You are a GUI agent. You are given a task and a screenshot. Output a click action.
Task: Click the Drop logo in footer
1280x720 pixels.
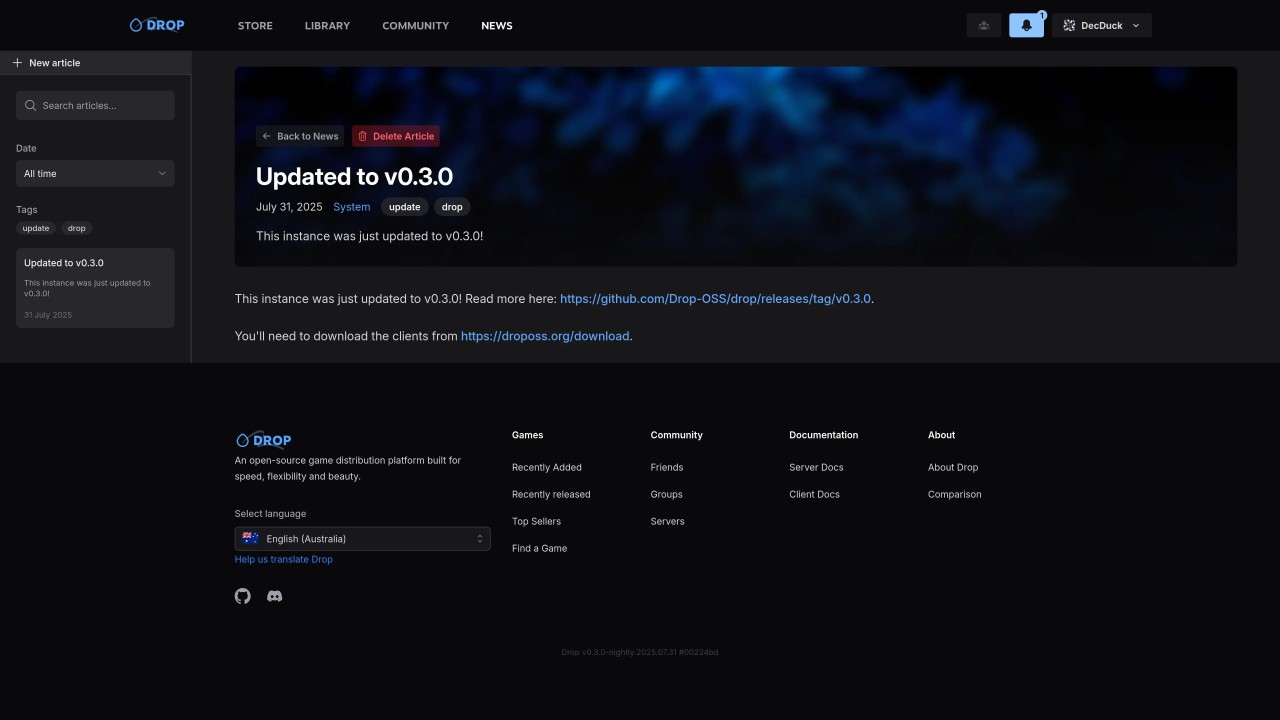pyautogui.click(x=264, y=440)
